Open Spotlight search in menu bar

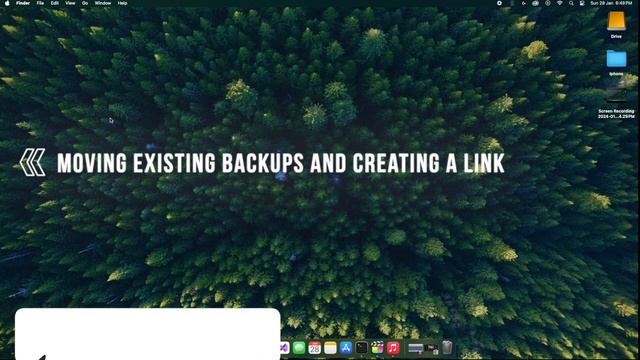(x=571, y=3)
